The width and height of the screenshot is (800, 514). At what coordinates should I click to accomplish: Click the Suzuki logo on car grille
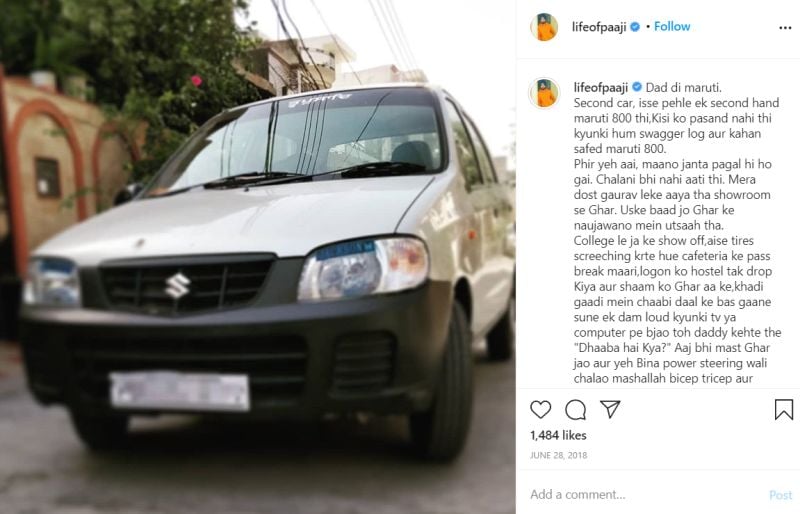[x=177, y=286]
